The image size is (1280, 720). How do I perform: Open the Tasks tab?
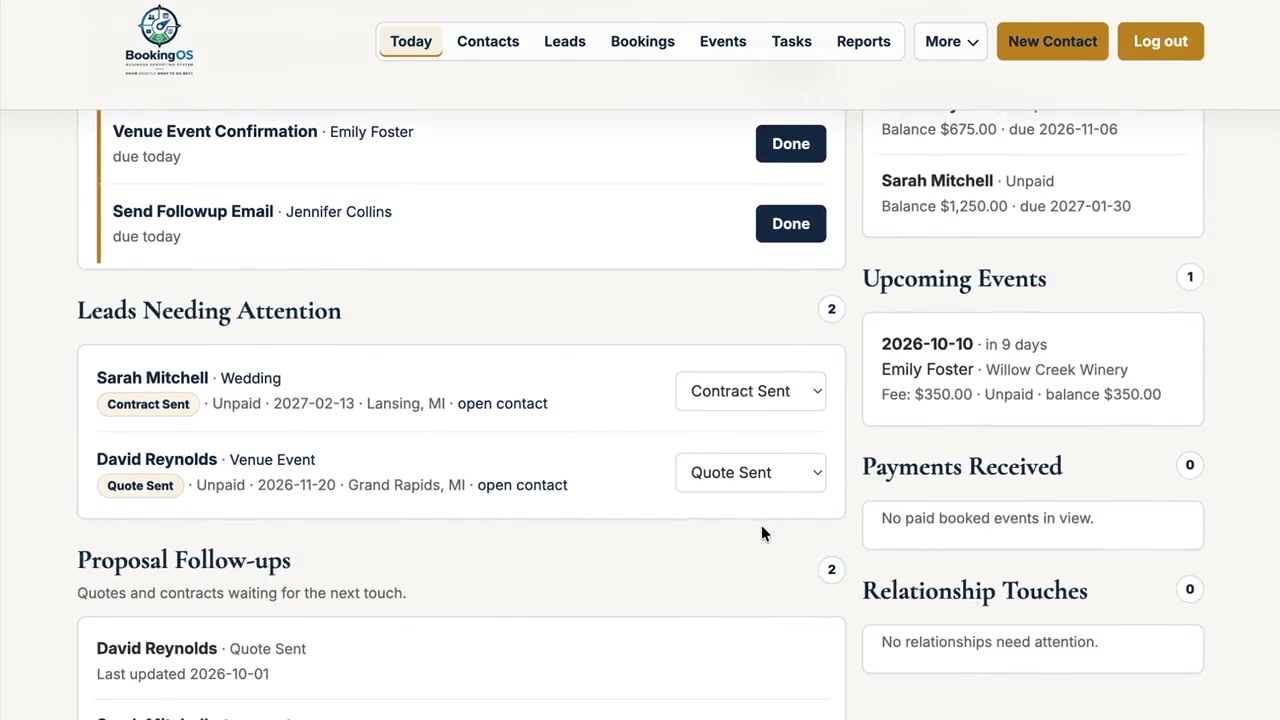coord(792,41)
